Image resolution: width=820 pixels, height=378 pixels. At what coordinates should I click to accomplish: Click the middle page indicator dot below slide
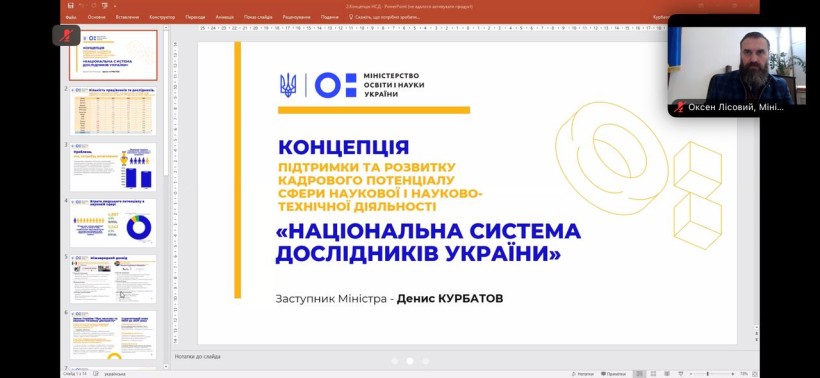pyautogui.click(x=409, y=361)
